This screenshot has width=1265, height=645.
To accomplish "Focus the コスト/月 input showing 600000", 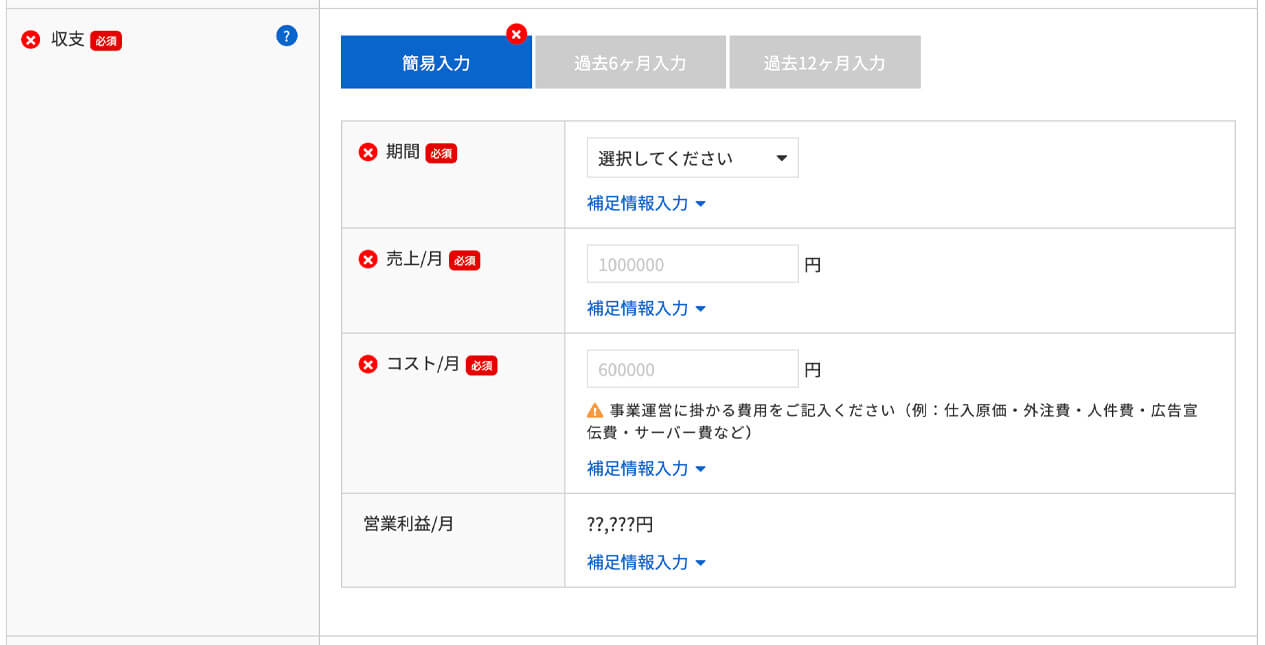I will pyautogui.click(x=693, y=369).
